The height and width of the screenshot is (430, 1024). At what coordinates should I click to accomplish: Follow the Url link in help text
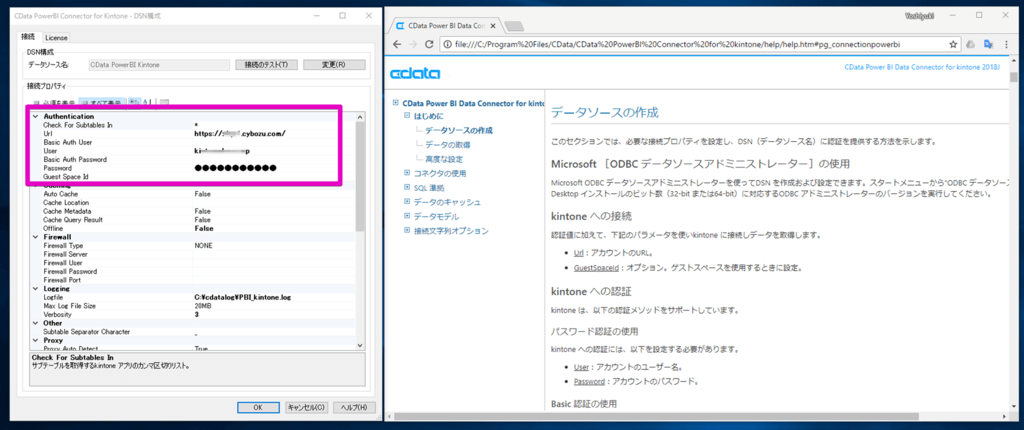click(579, 254)
